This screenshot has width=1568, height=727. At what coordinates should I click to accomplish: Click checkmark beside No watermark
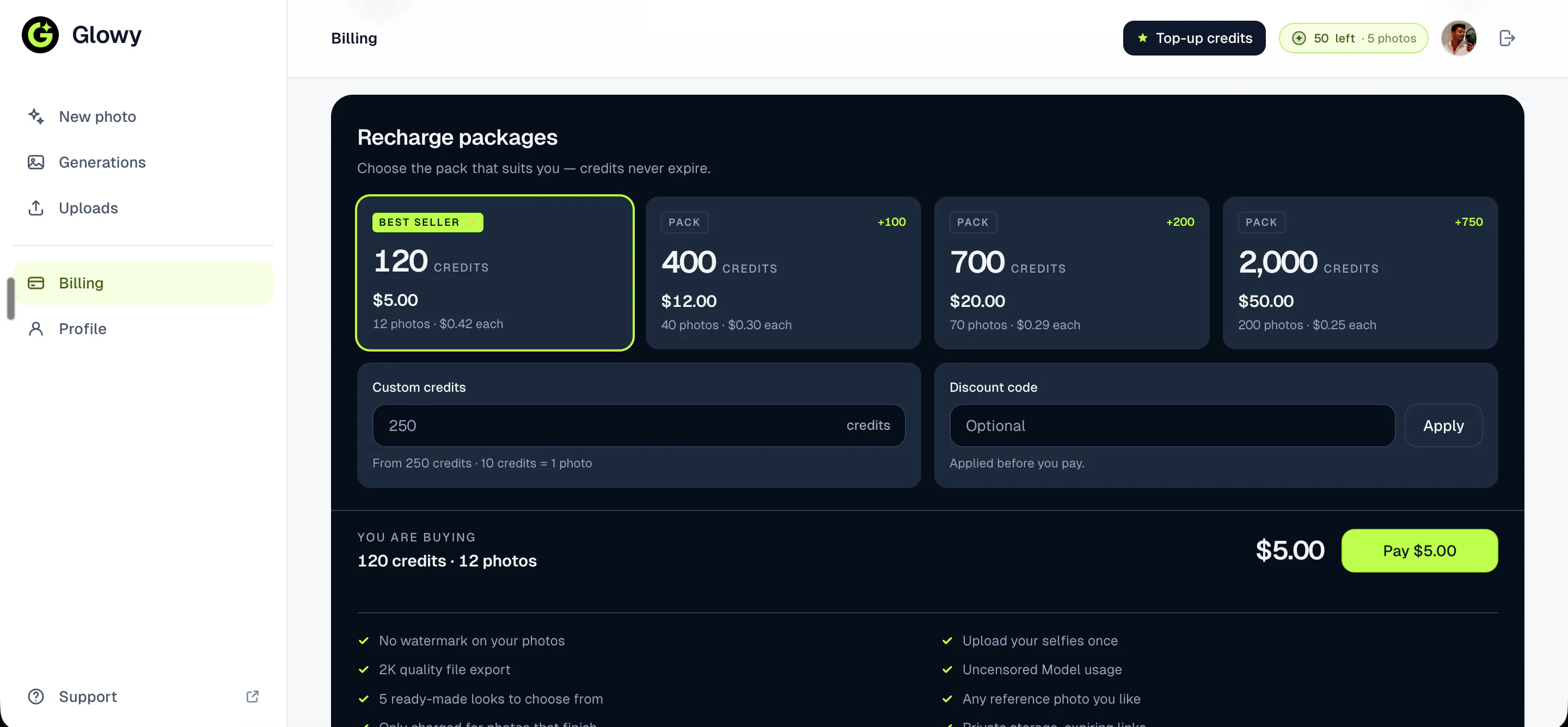click(363, 640)
